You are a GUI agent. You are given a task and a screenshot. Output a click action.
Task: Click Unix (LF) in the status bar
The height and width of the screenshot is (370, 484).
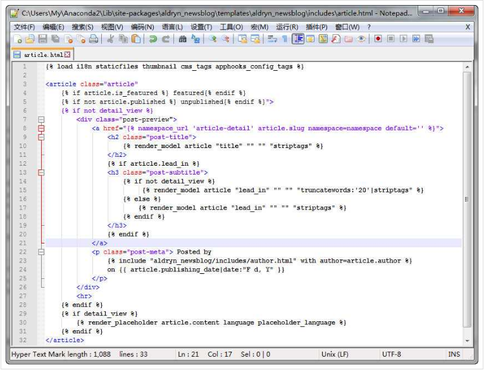coord(335,354)
